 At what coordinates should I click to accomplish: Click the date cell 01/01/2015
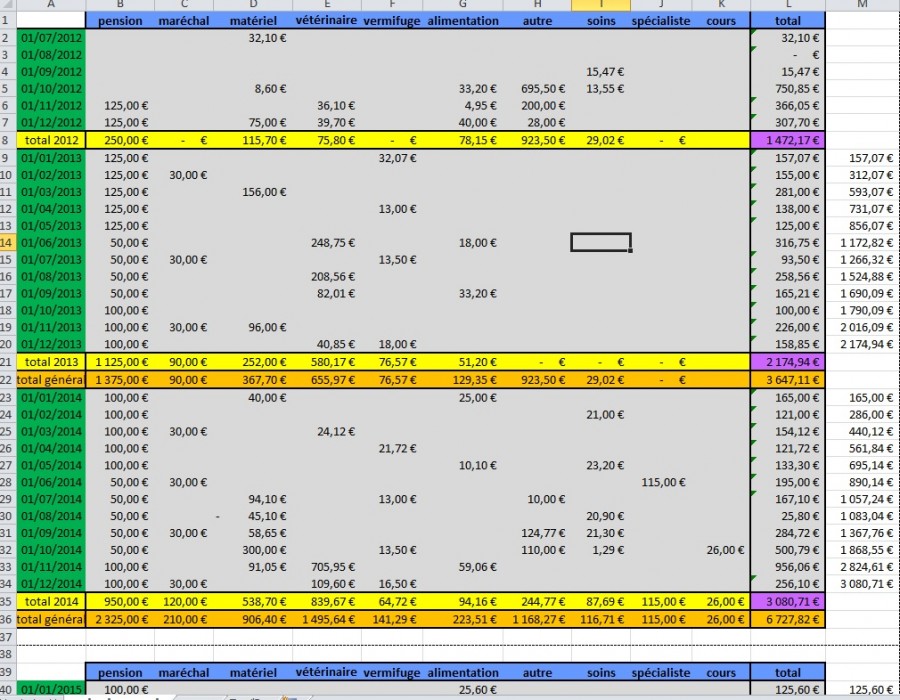pyautogui.click(x=51, y=690)
